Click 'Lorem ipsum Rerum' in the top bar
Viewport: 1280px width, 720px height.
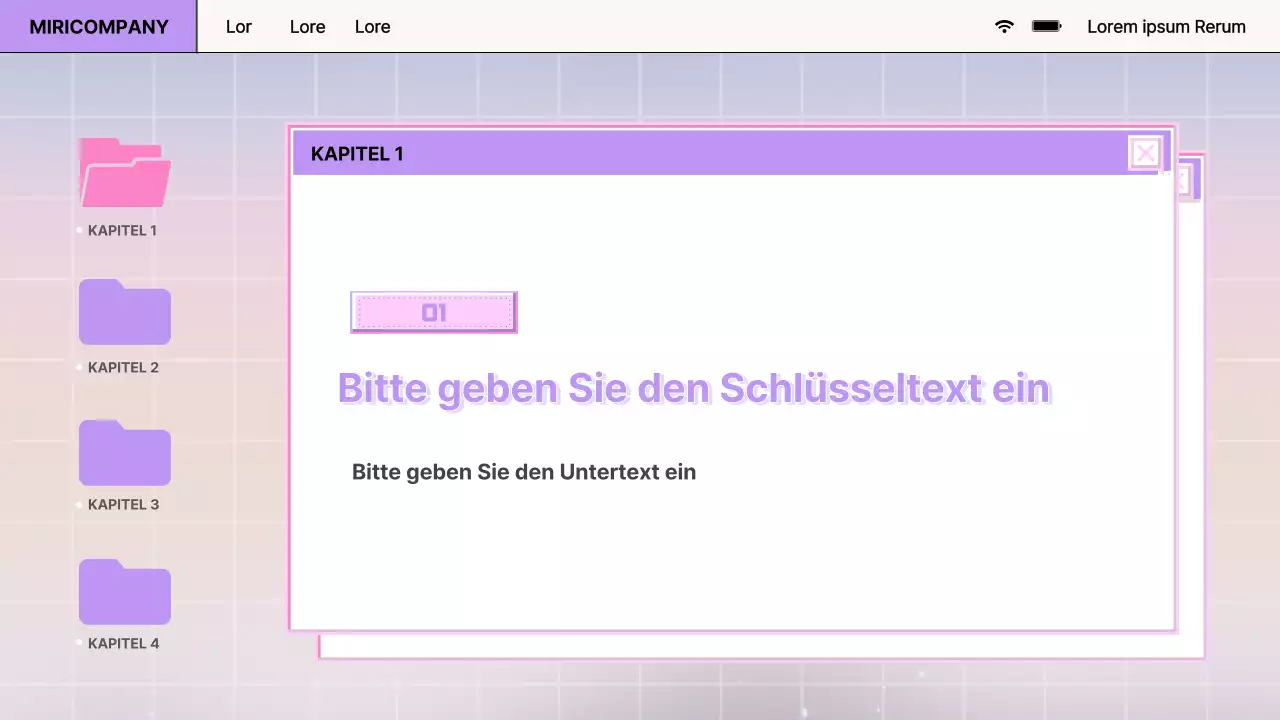(x=1166, y=27)
